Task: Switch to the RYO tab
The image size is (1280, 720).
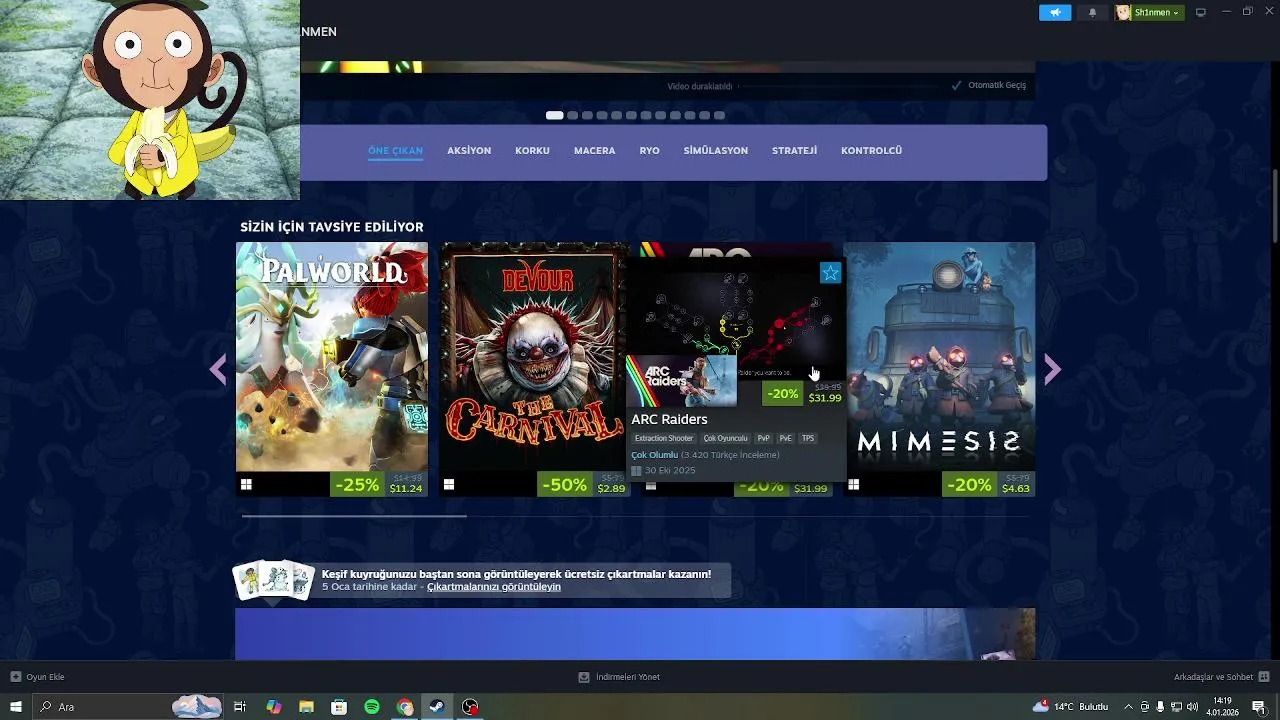Action: (x=649, y=150)
